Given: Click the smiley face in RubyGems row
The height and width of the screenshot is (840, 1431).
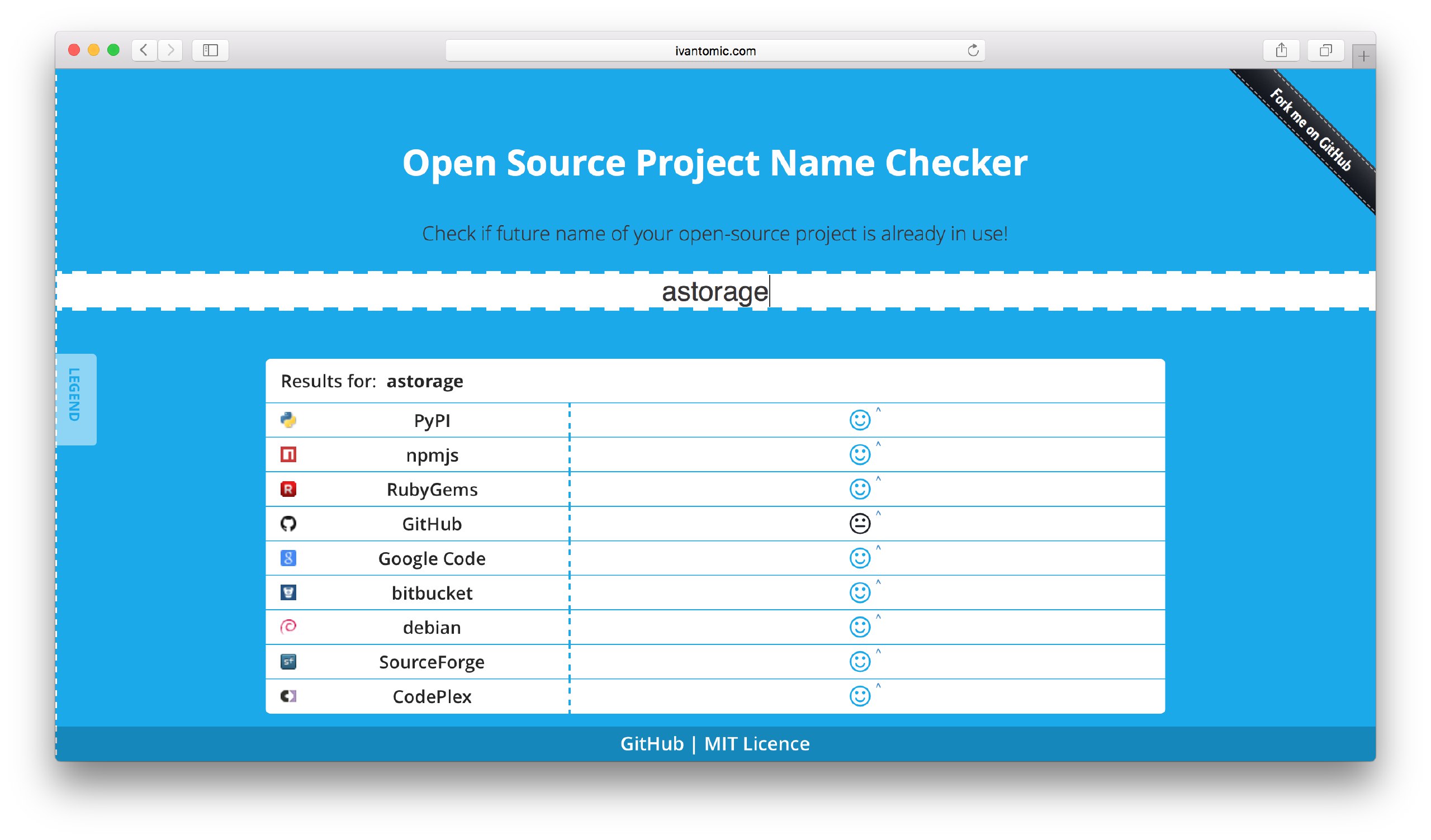Looking at the screenshot, I should click(860, 490).
